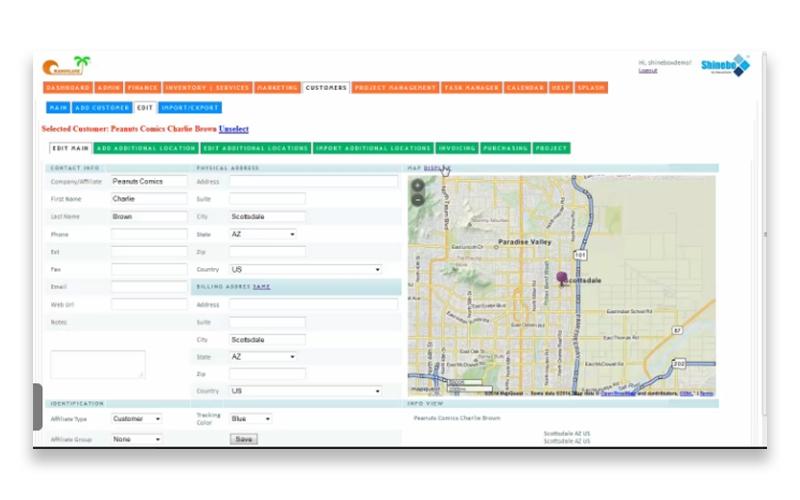Click the Ext input field
The width and height of the screenshot is (800, 500).
[x=149, y=252]
